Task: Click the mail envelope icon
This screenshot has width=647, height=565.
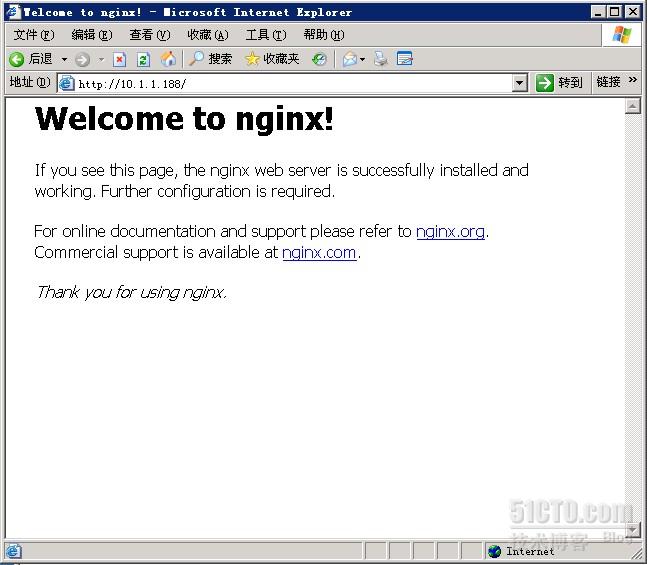Action: click(x=349, y=59)
